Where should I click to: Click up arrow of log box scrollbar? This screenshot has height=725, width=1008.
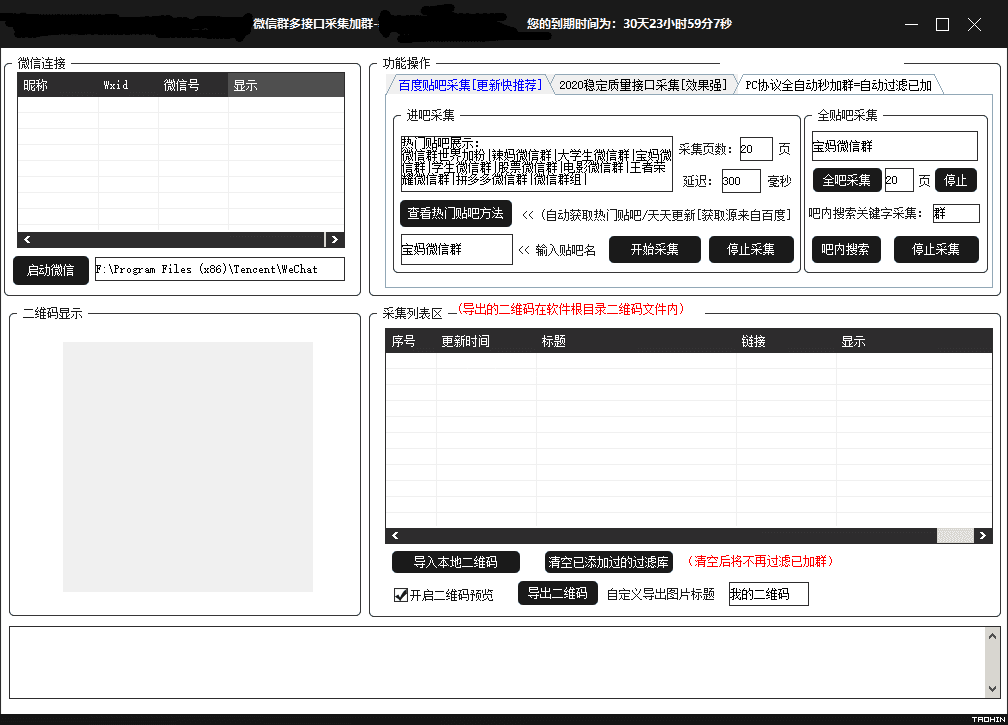point(993,636)
